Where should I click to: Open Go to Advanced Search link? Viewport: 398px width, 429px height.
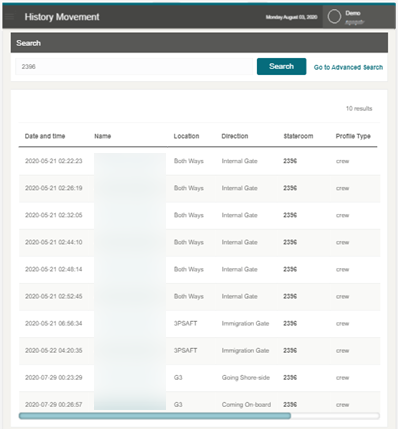tap(348, 67)
